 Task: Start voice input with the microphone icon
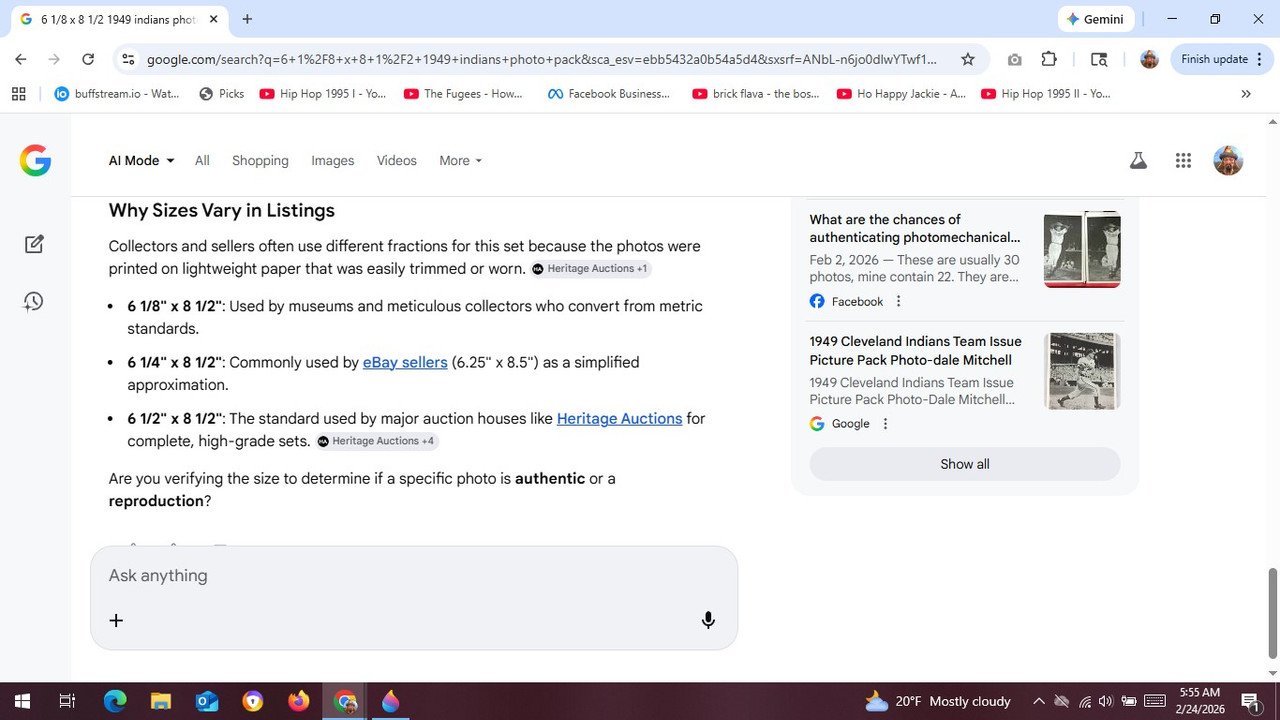tap(708, 620)
